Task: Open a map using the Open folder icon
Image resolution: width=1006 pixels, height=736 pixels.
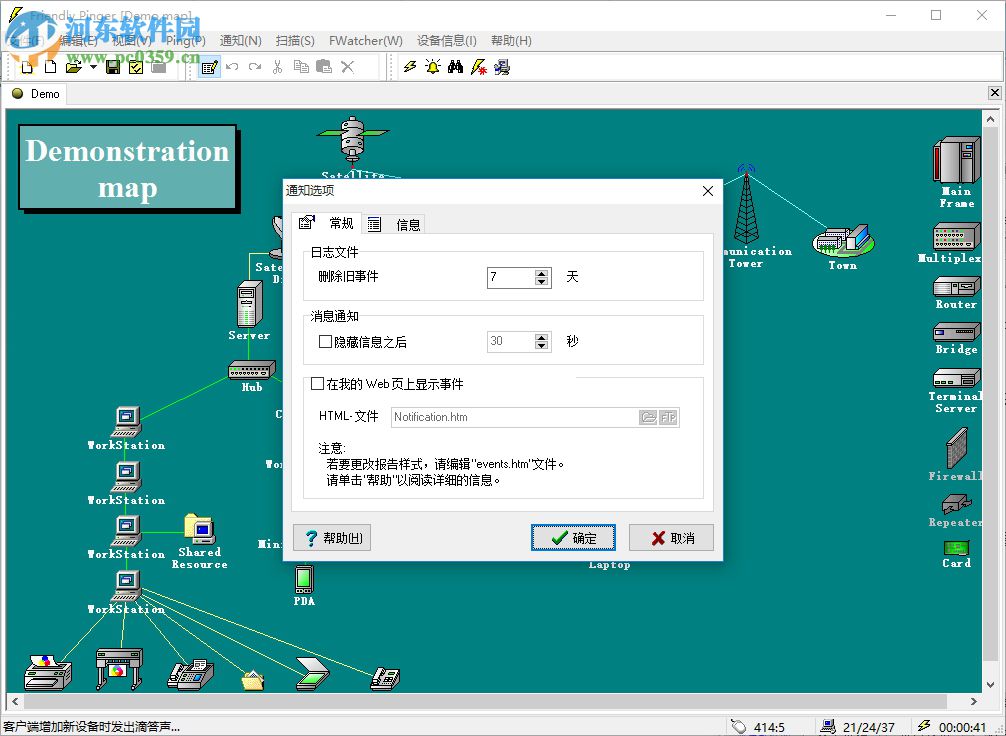Action: (x=72, y=67)
